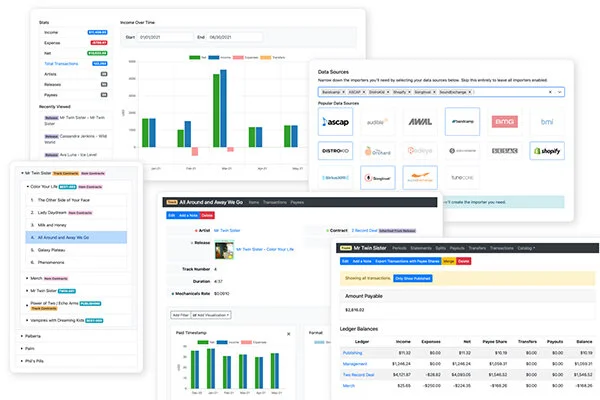Remove the SoundExchange tag from data sources

(470, 92)
